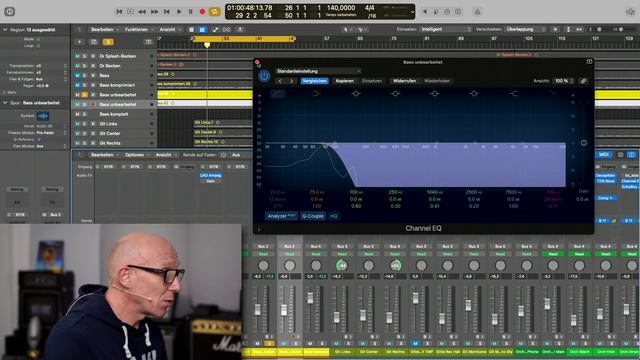Open the Funktionen menu in tracks area
The image size is (640, 360).
tap(138, 29)
